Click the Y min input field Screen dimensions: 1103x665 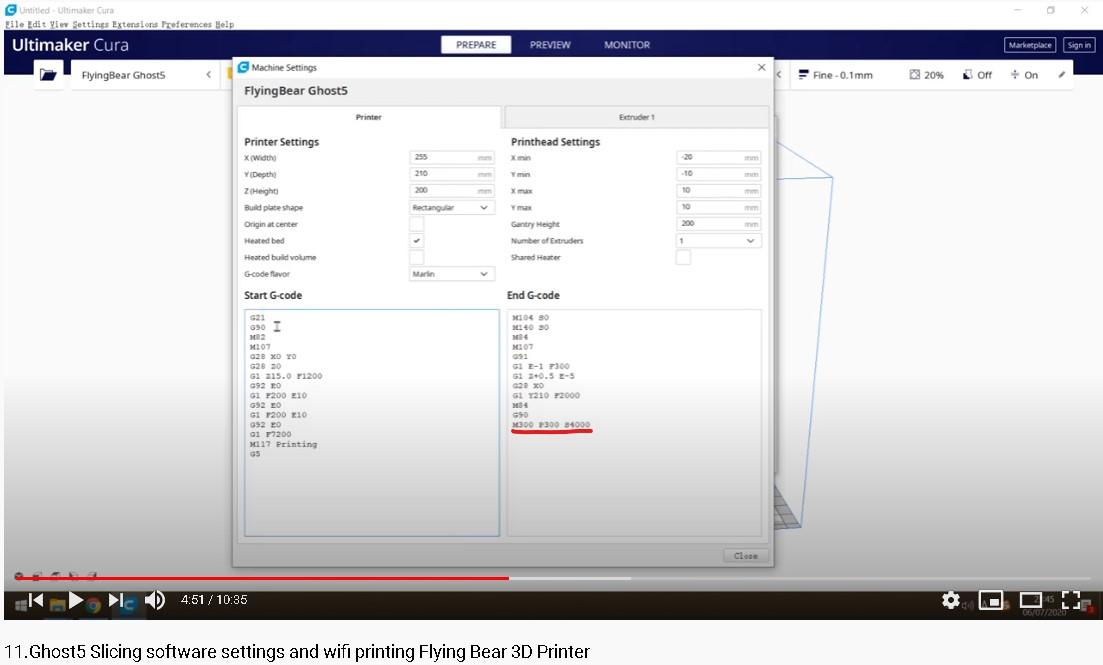pyautogui.click(x=718, y=174)
